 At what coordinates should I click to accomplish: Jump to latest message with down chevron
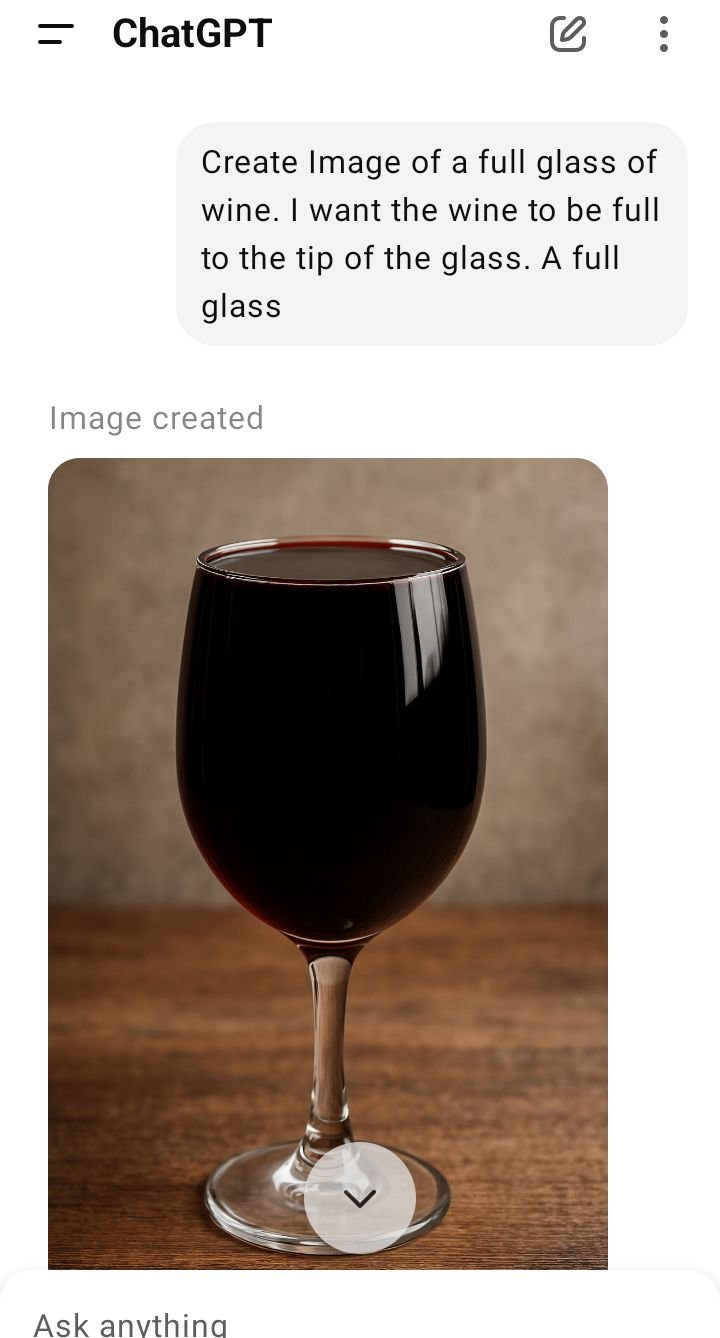pos(360,1197)
